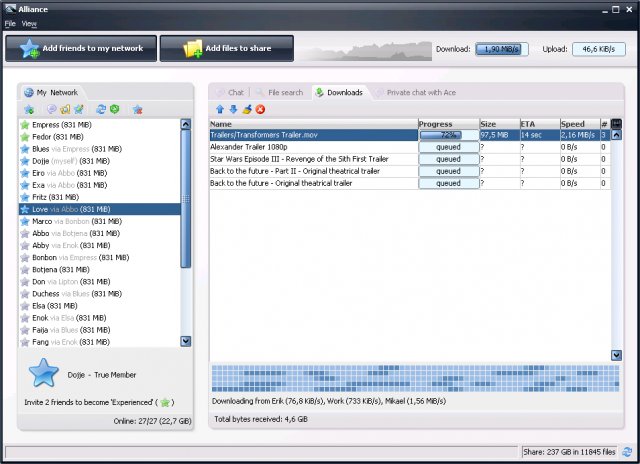Image resolution: width=640 pixels, height=464 pixels.
Task: Select Back to the future - Original theatrical trailer
Action: pos(410,183)
